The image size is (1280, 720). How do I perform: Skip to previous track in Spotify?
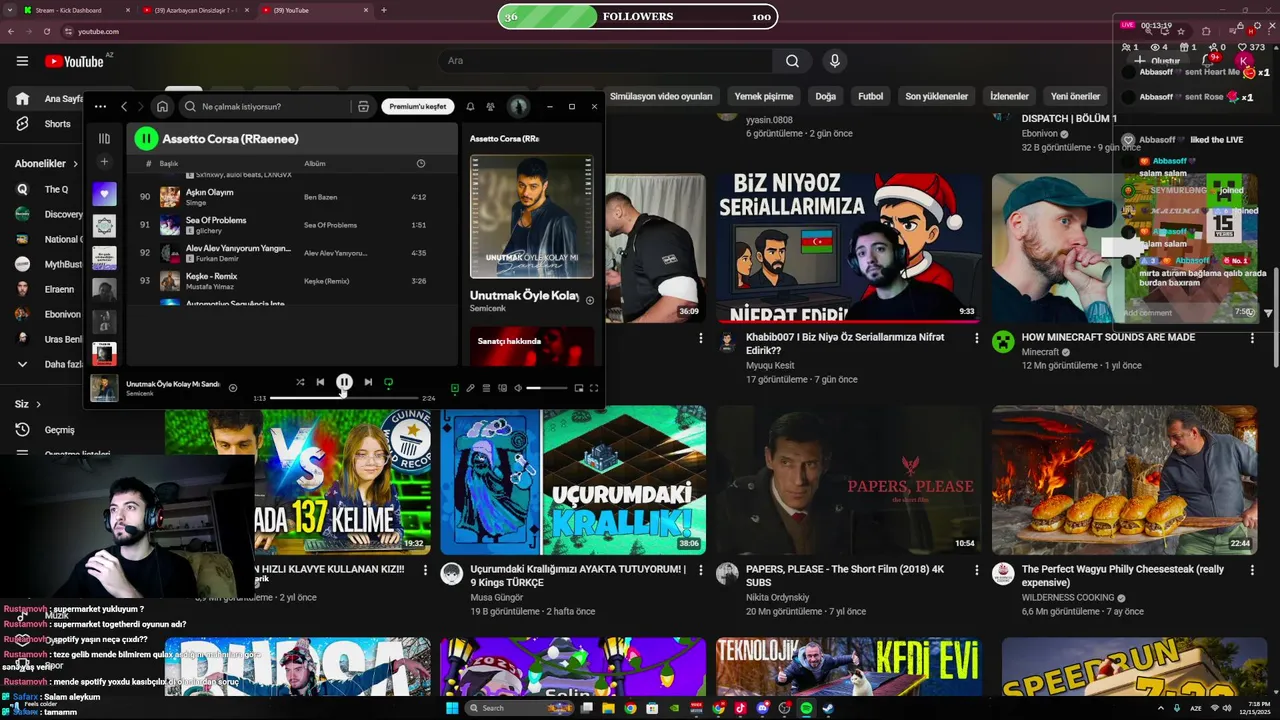coord(320,382)
